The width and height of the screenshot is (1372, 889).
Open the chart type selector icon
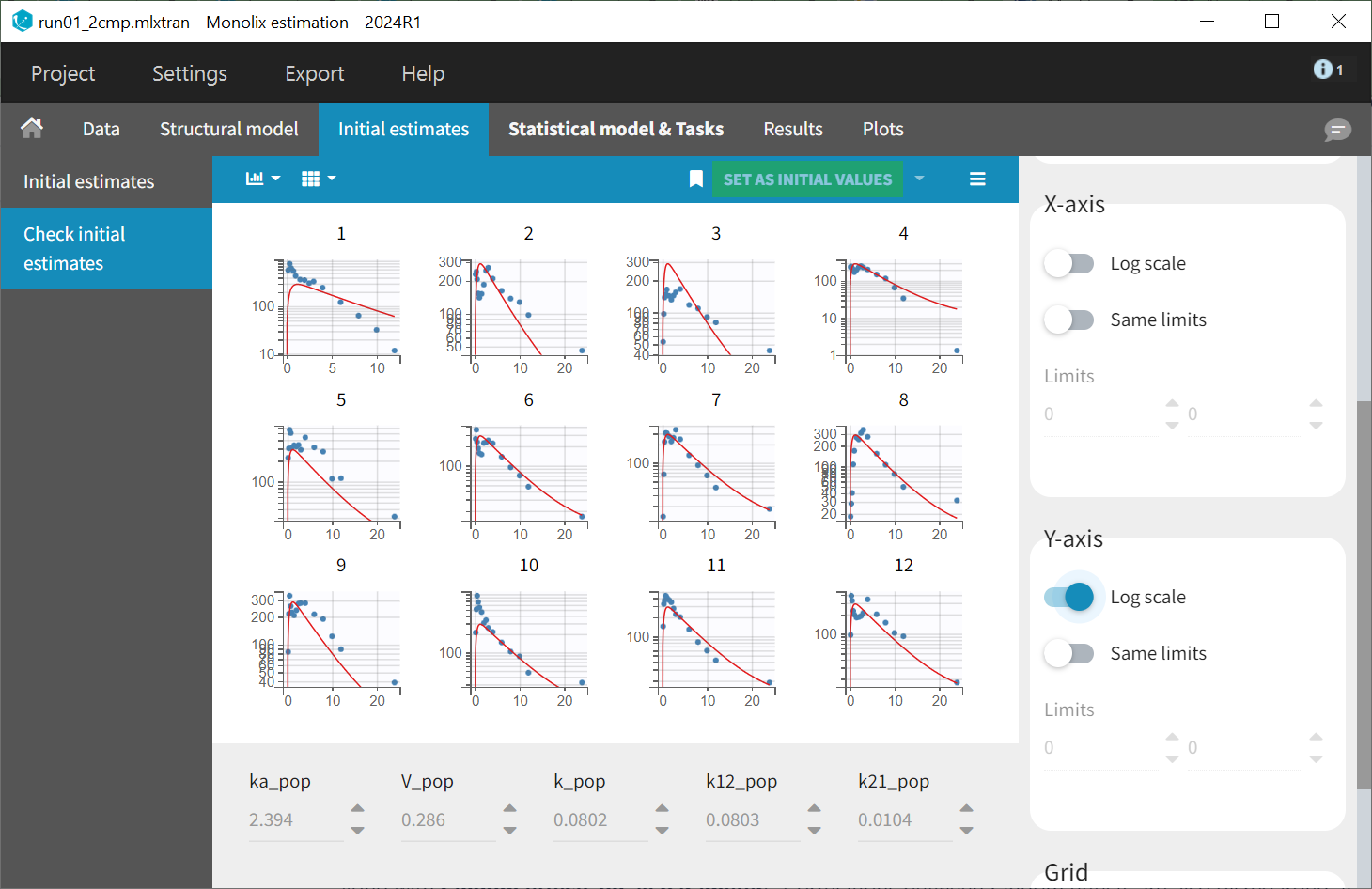coord(262,179)
